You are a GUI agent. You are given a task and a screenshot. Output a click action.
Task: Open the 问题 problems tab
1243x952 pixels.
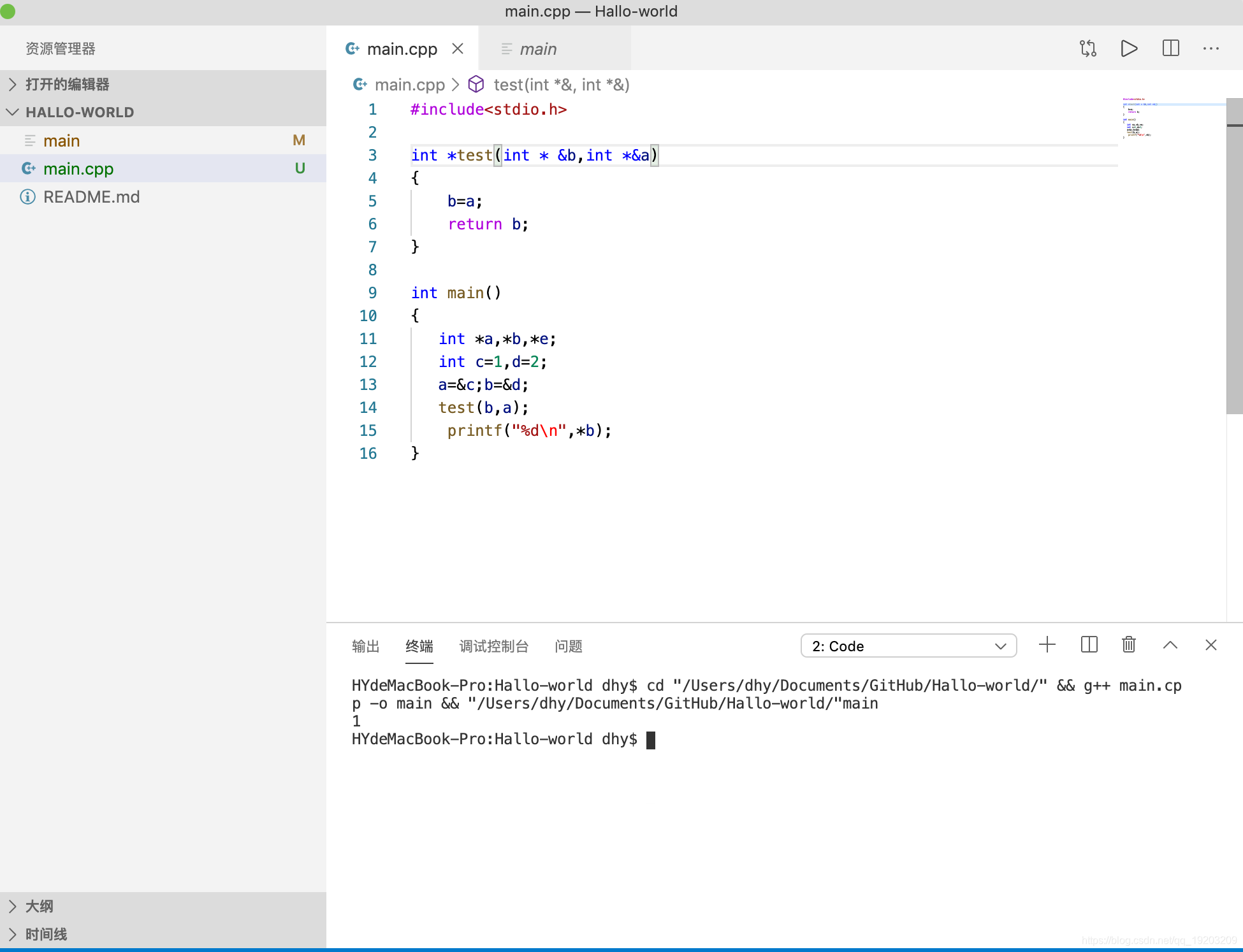click(x=569, y=646)
